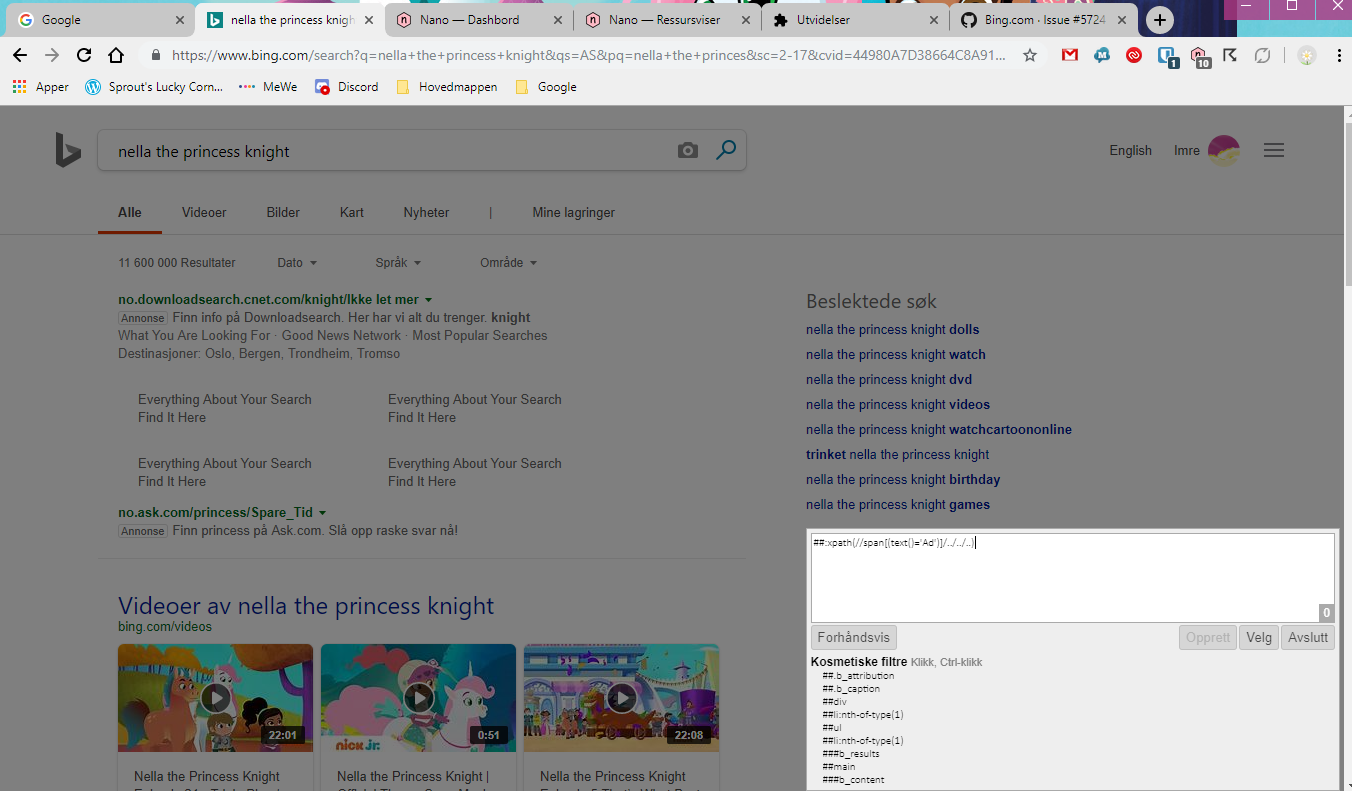
Task: Open the Bing hamburger menu
Action: coord(1273,150)
